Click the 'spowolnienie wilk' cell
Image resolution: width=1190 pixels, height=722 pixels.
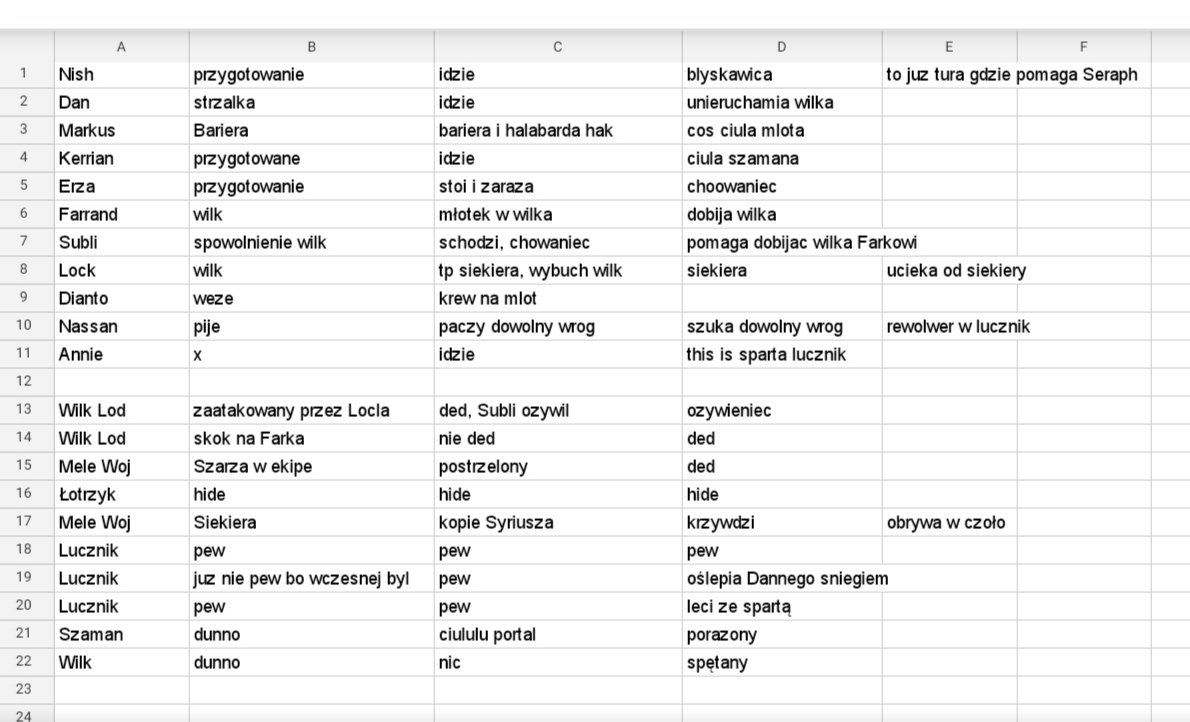(x=311, y=242)
